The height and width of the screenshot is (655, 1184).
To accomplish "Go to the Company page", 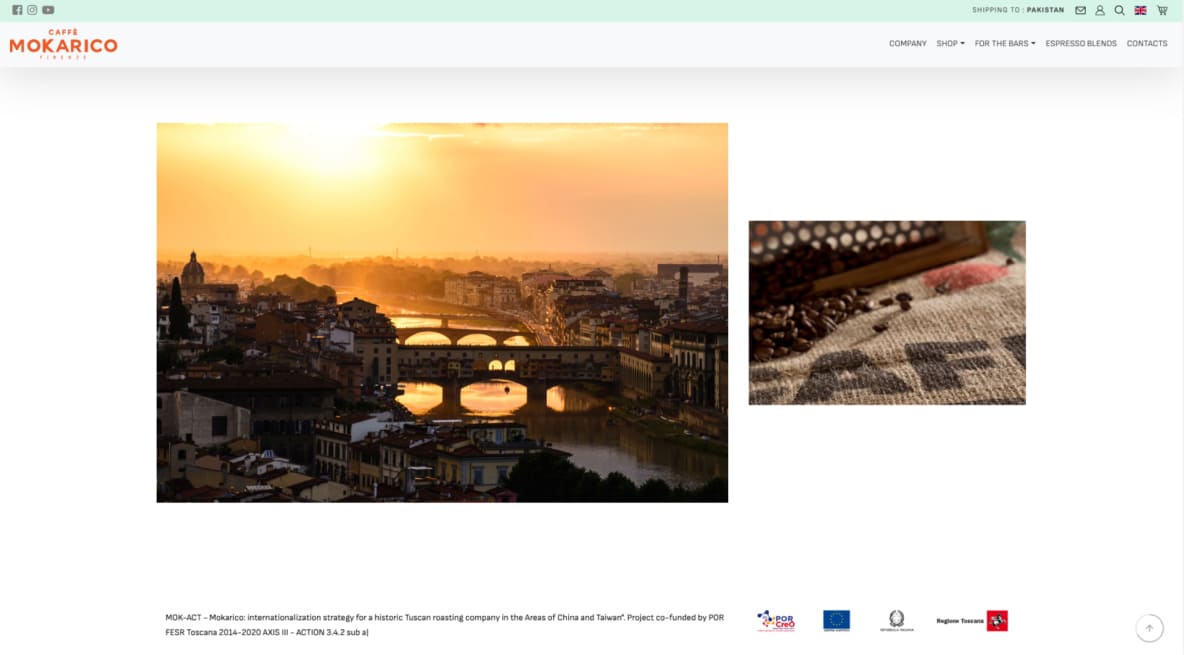I will point(907,44).
